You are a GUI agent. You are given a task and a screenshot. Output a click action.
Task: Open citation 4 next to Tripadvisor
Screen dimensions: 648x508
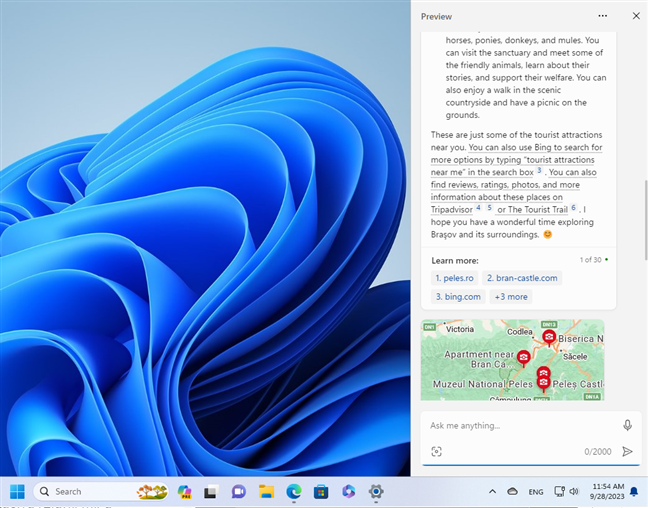tap(478, 207)
